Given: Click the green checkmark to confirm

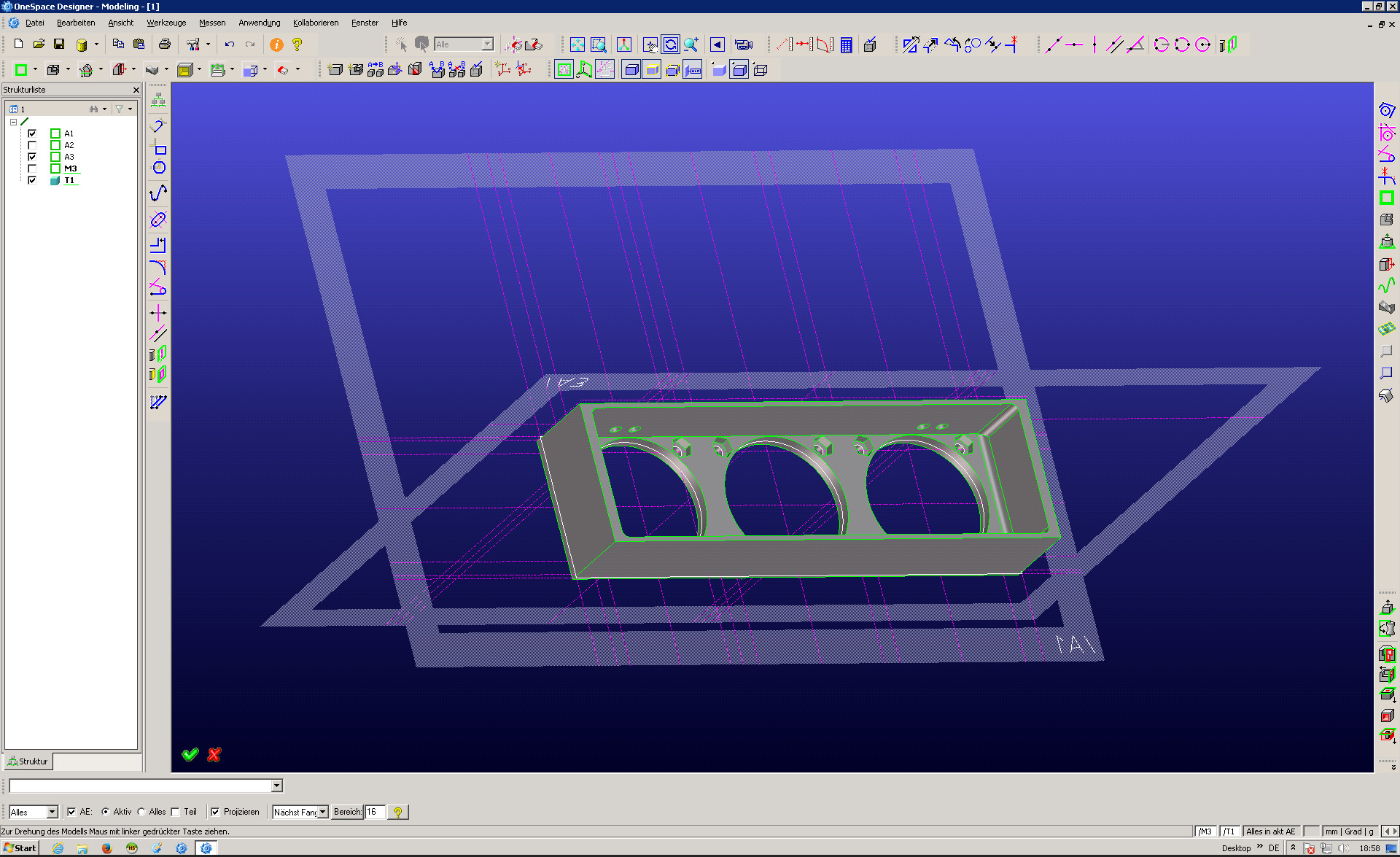Looking at the screenshot, I should tap(190, 754).
